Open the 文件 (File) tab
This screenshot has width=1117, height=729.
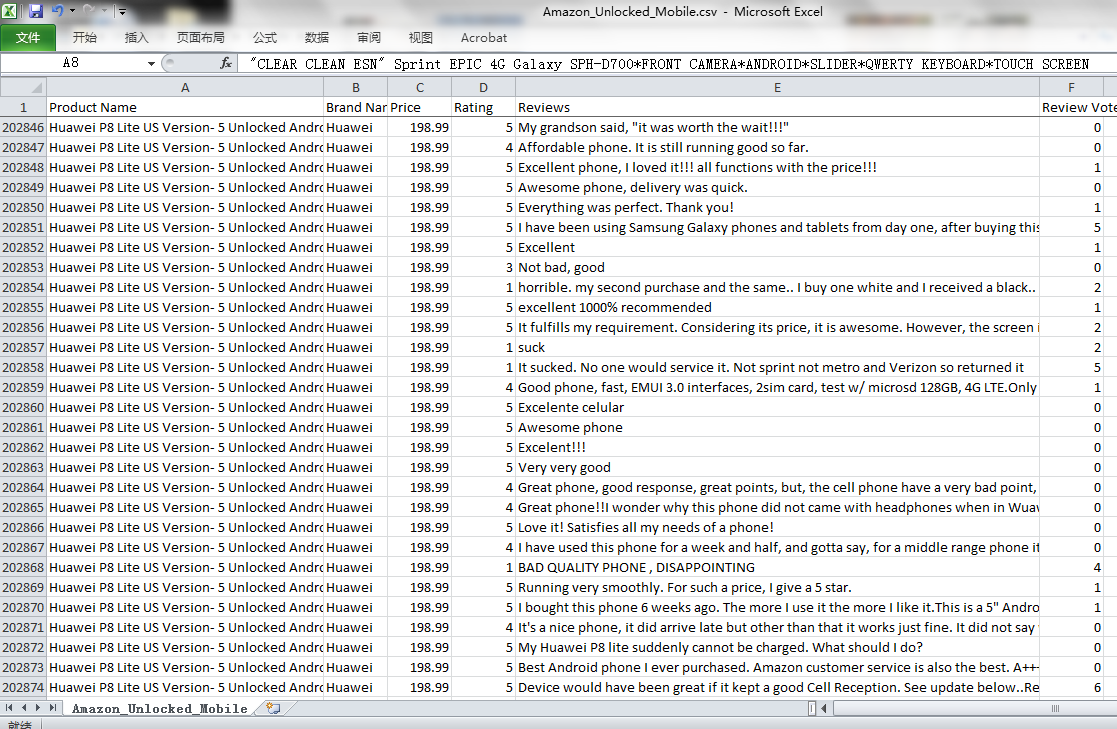click(x=28, y=38)
